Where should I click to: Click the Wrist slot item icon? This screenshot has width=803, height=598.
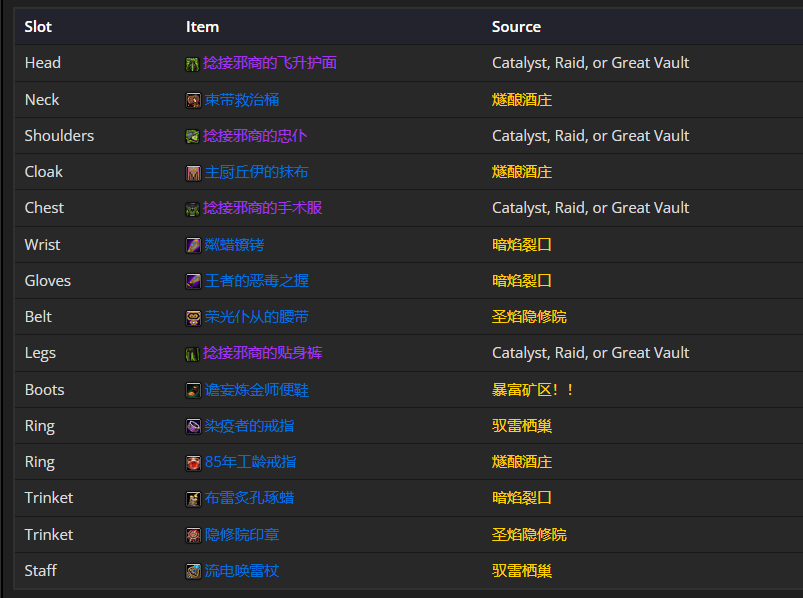pos(193,245)
